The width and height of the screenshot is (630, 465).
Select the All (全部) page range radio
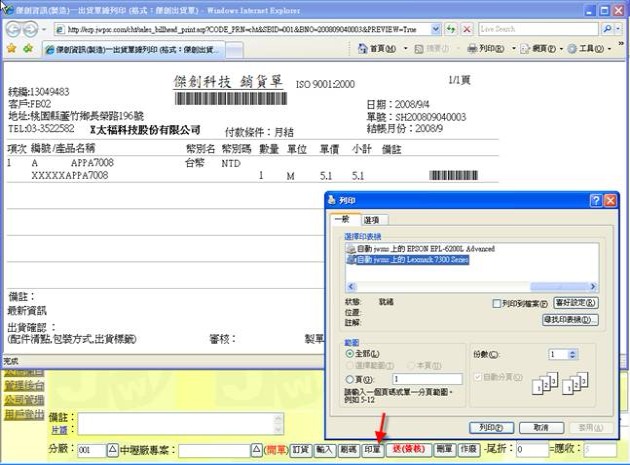pos(349,354)
